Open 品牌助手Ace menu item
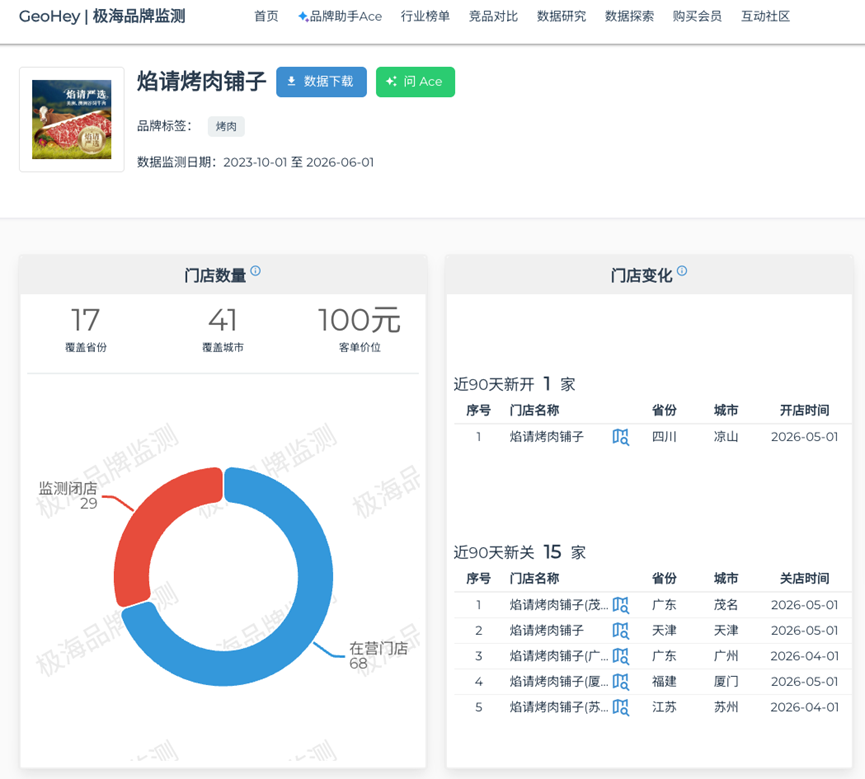The width and height of the screenshot is (865, 779). click(340, 17)
